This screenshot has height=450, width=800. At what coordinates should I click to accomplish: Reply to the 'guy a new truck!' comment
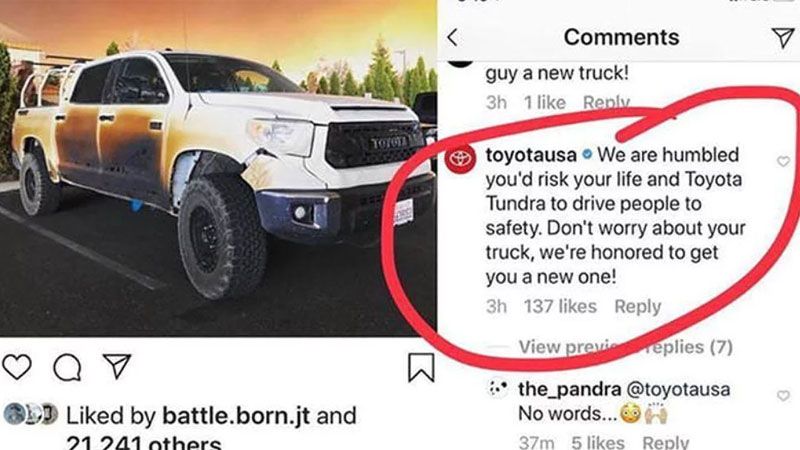click(606, 103)
